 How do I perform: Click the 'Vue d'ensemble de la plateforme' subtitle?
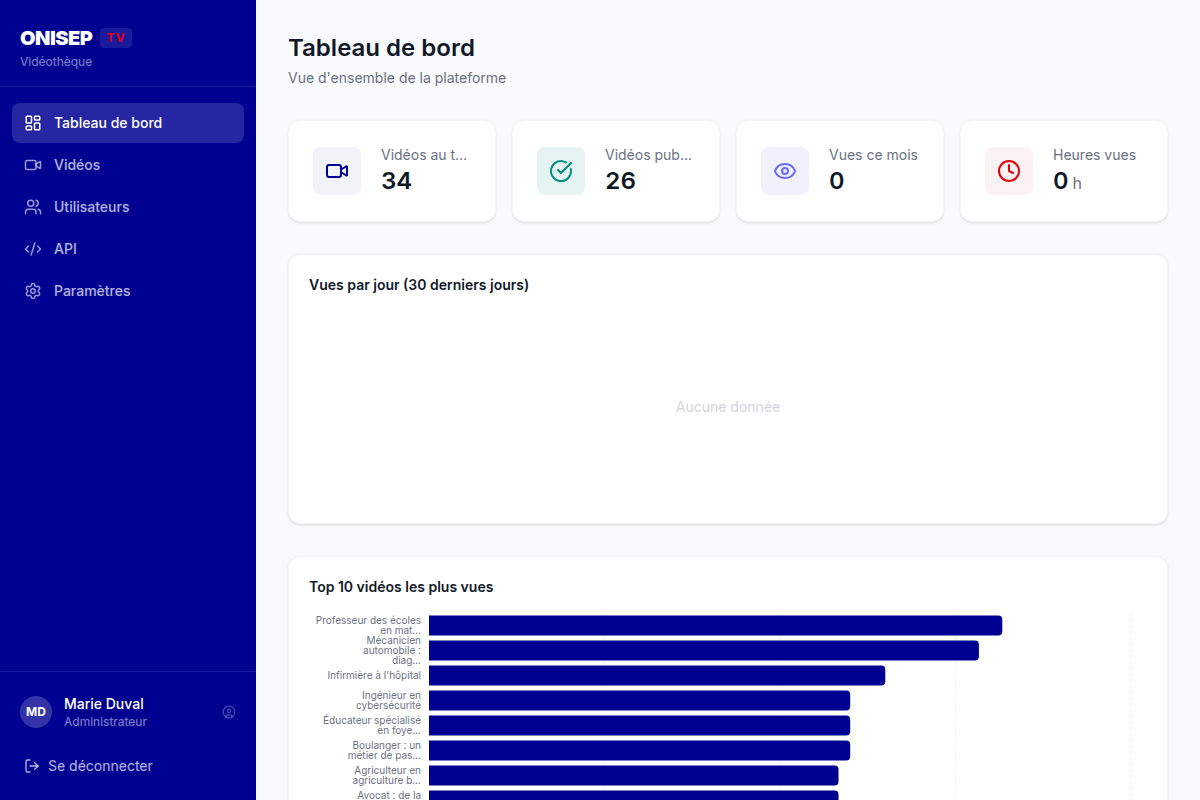tap(397, 78)
